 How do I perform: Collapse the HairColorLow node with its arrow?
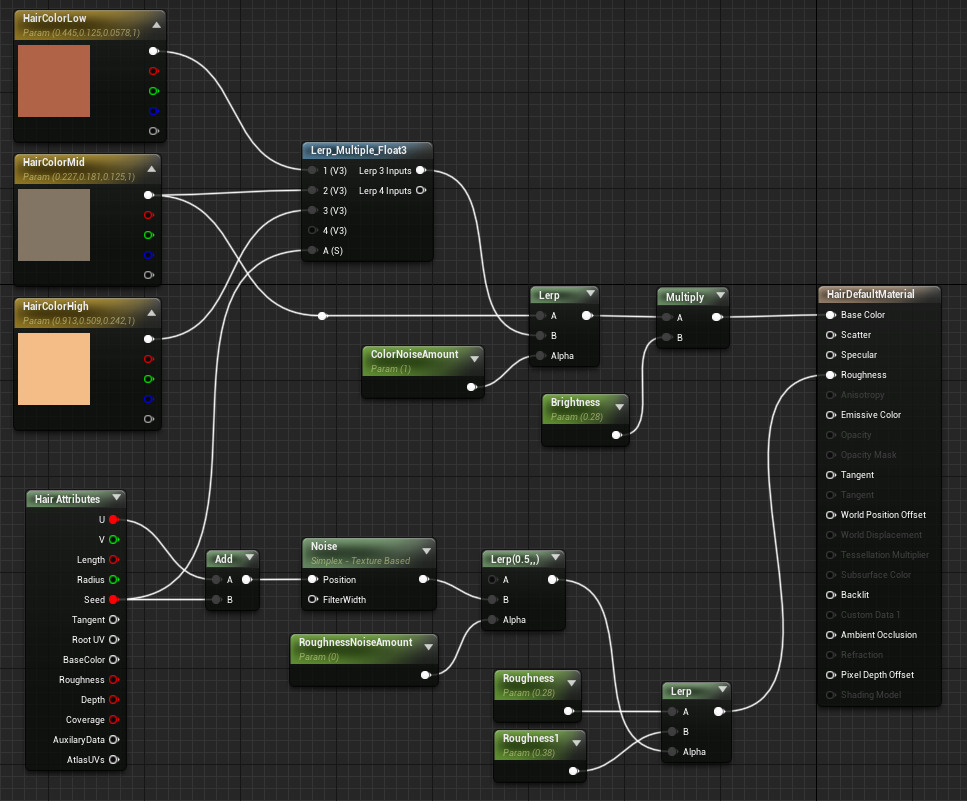pos(154,25)
